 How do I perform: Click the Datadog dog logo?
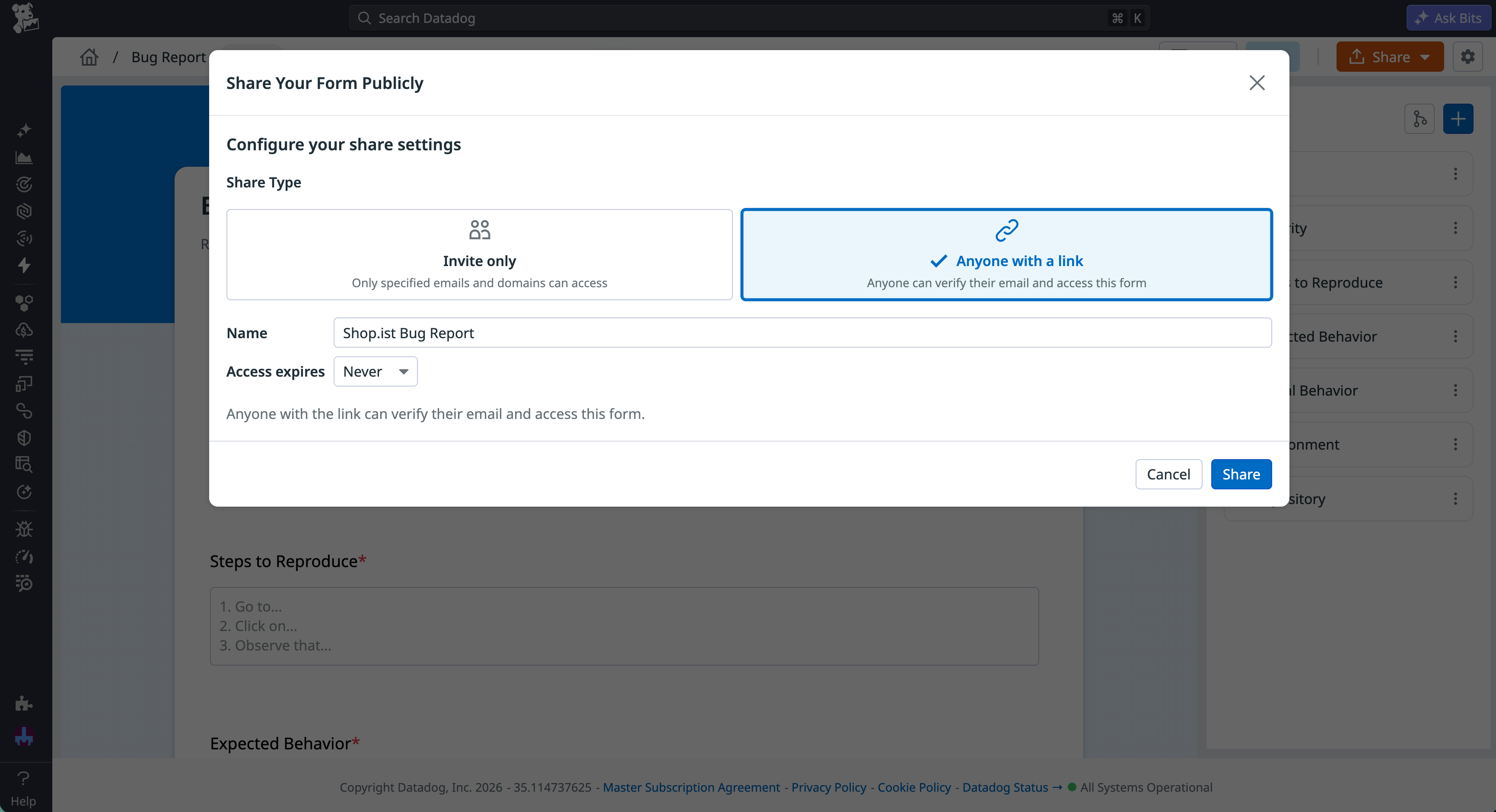pos(25,18)
